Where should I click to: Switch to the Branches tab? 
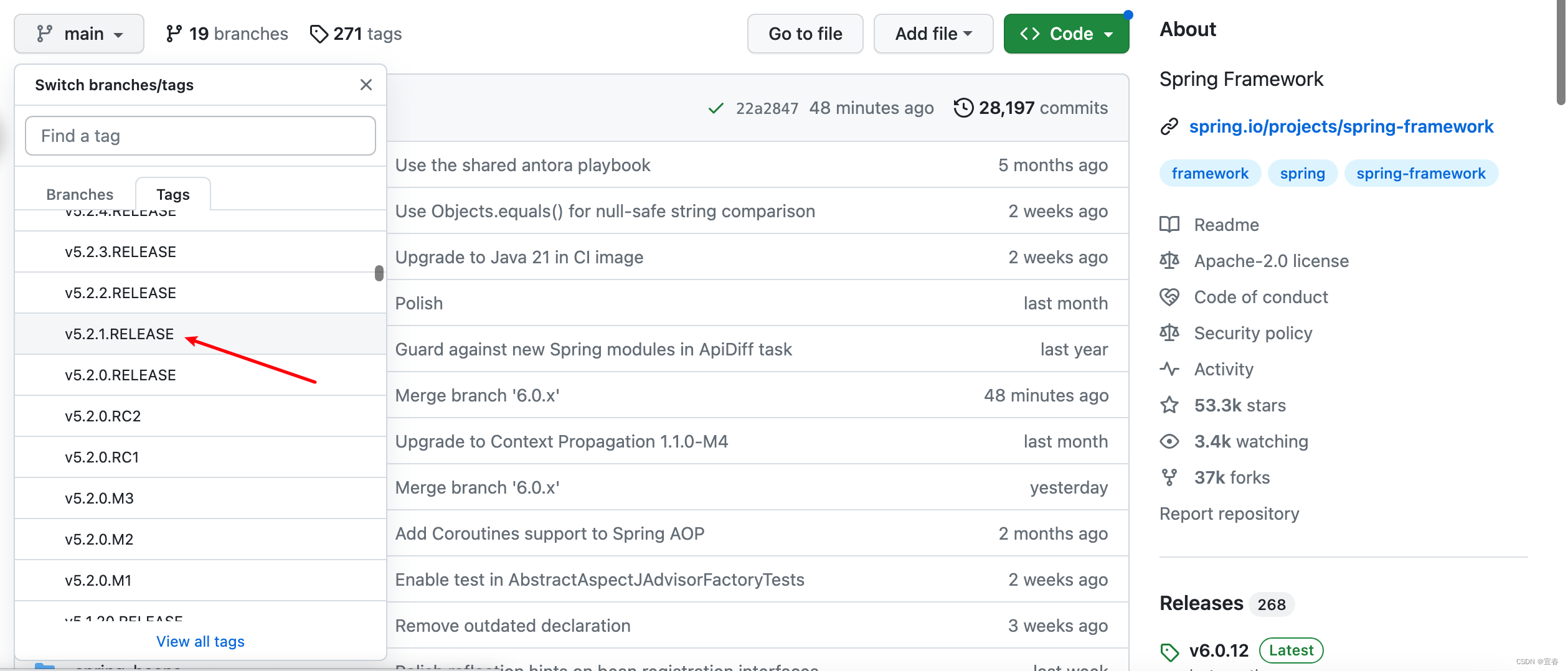(80, 194)
